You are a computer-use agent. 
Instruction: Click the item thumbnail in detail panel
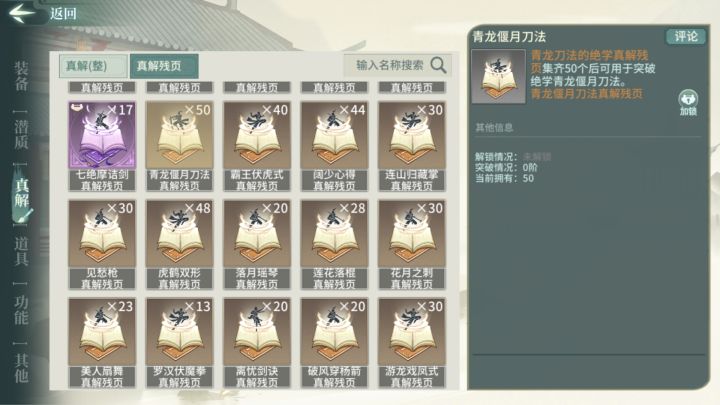point(498,76)
